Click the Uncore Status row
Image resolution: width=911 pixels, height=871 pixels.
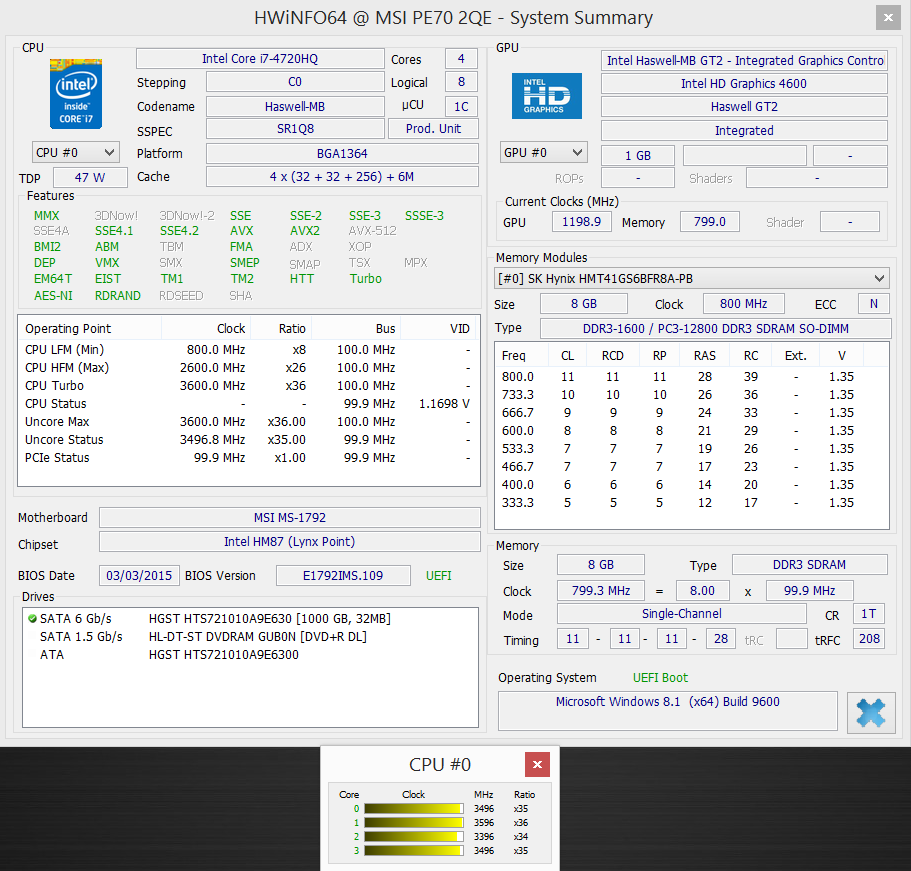(x=248, y=439)
